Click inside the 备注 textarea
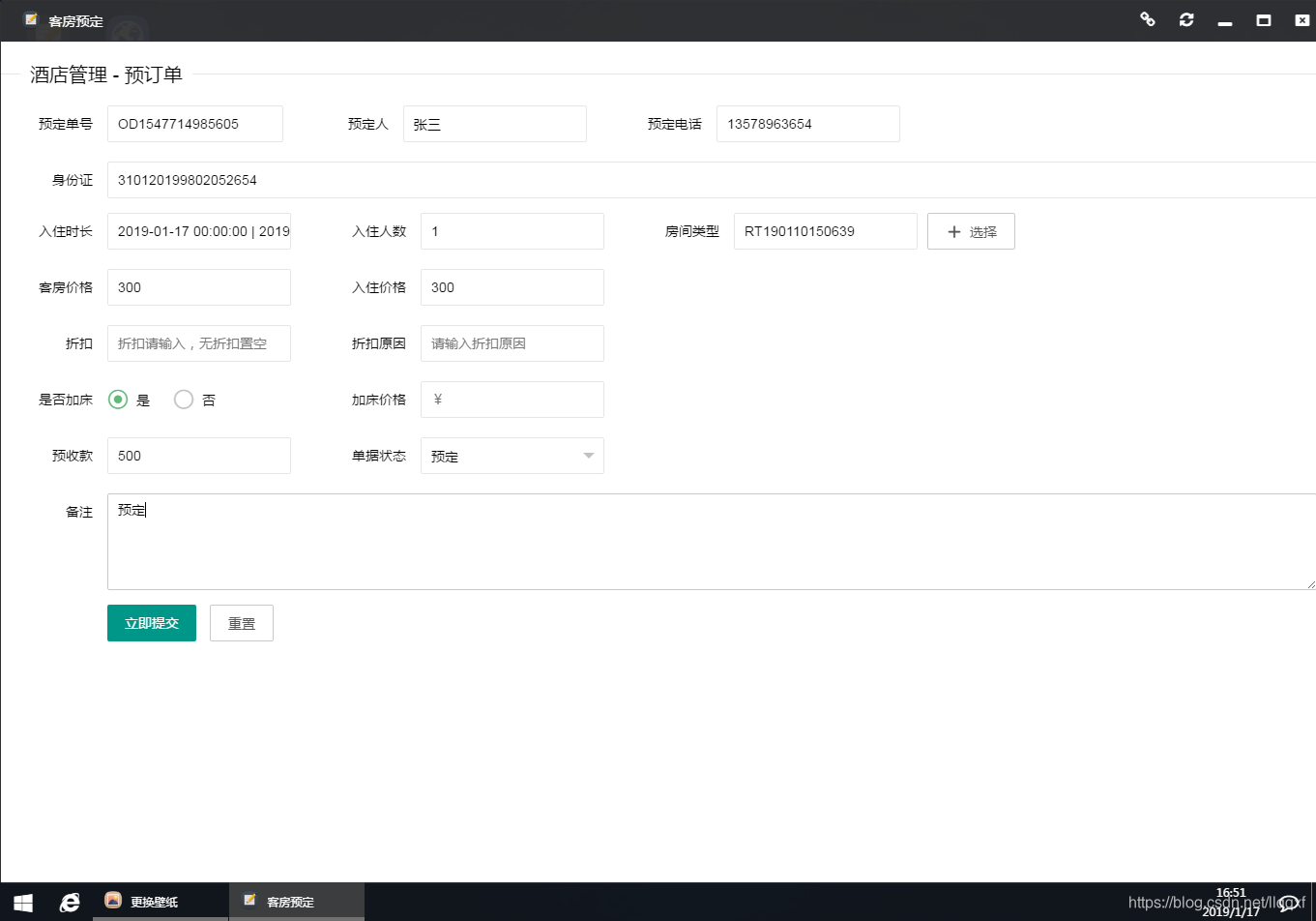Viewport: 1316px width, 921px height. (712, 542)
